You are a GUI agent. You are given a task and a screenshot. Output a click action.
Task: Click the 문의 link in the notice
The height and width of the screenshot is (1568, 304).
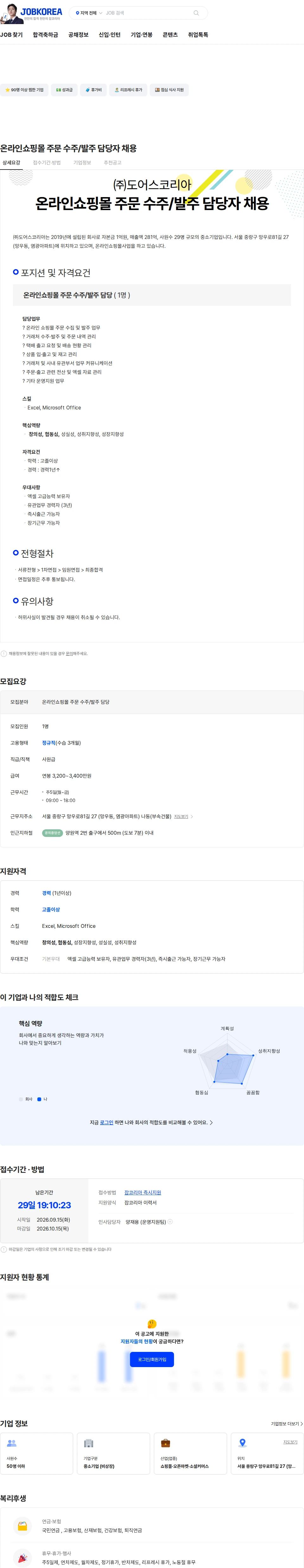[x=69, y=653]
